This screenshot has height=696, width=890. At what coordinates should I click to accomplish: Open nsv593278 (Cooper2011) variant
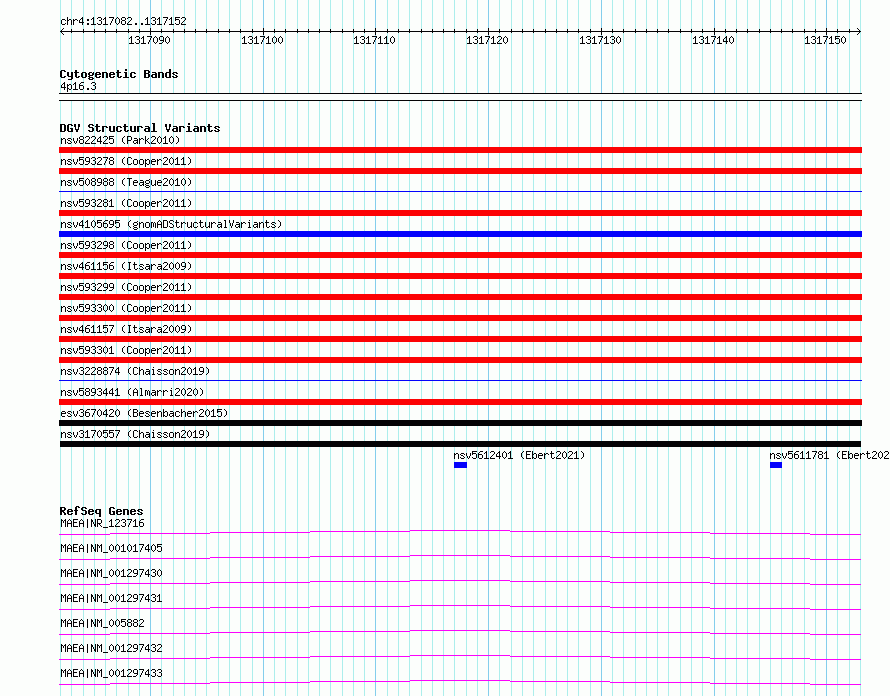[126, 161]
